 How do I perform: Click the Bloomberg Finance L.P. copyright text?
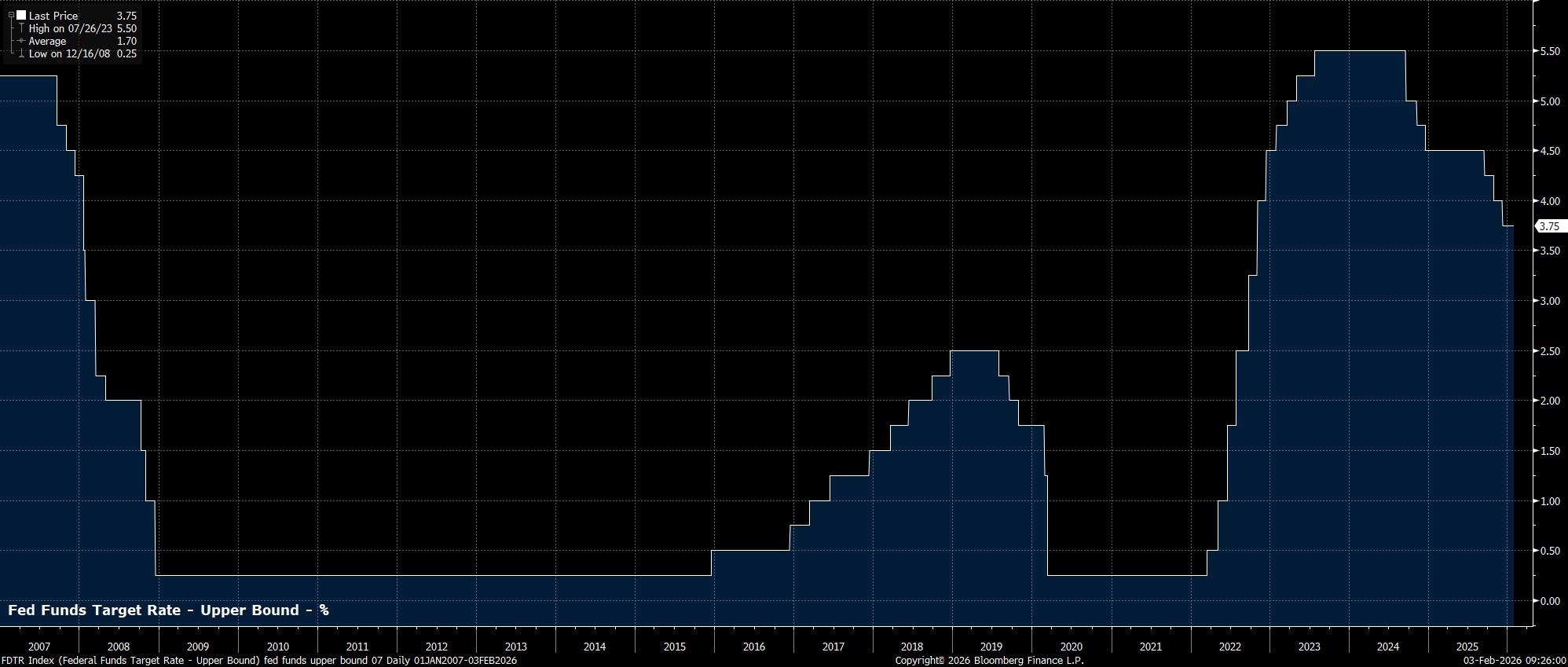pos(989,661)
